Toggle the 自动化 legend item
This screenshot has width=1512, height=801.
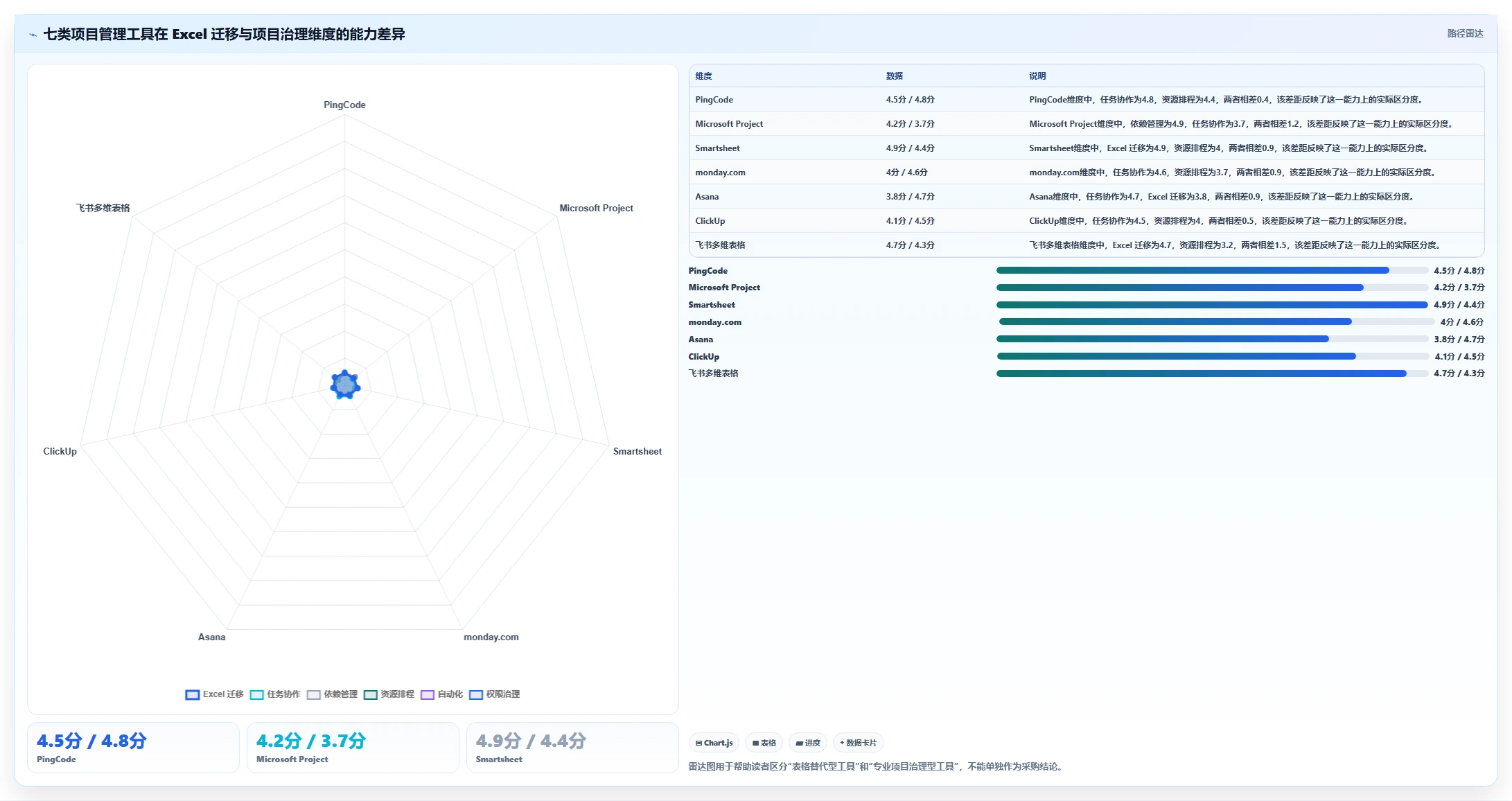tap(441, 694)
